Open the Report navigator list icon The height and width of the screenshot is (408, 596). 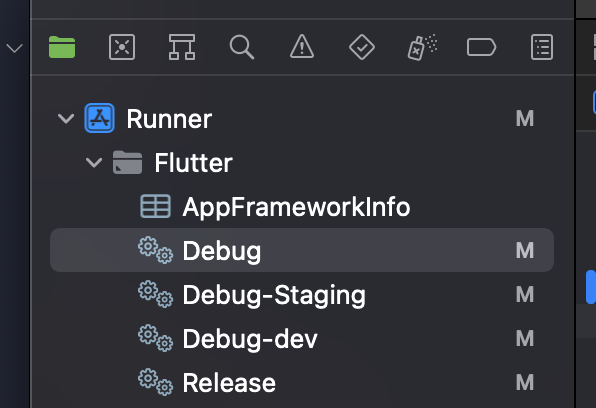click(x=542, y=47)
